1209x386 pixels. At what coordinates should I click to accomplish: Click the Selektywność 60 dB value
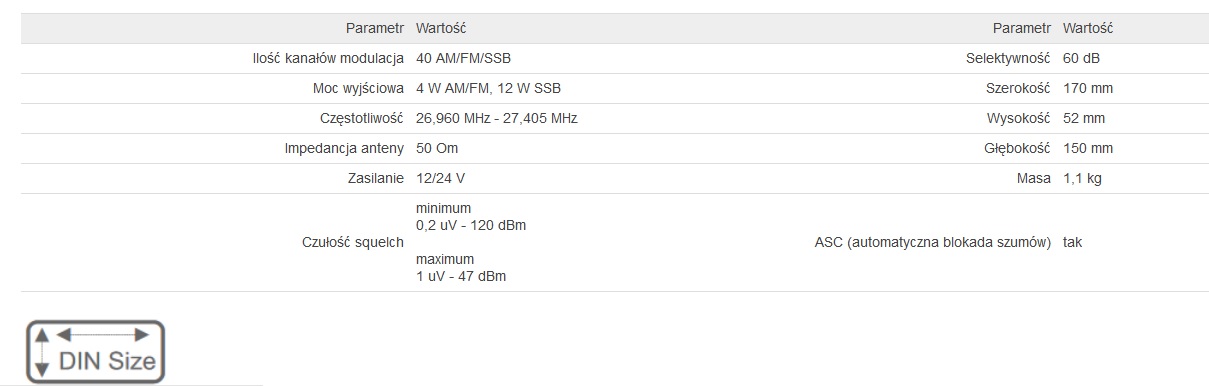(1081, 58)
